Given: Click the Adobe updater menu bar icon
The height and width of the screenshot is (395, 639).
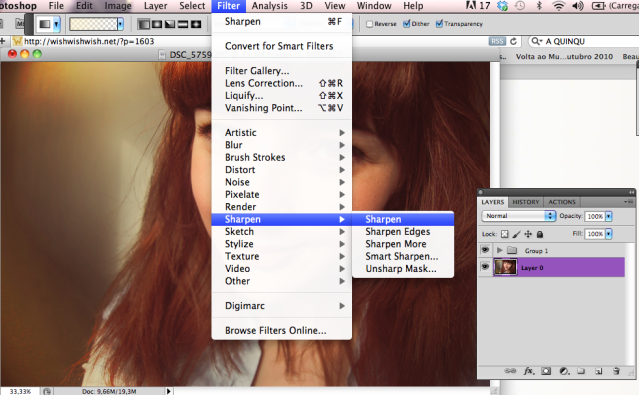Looking at the screenshot, I should [471, 5].
